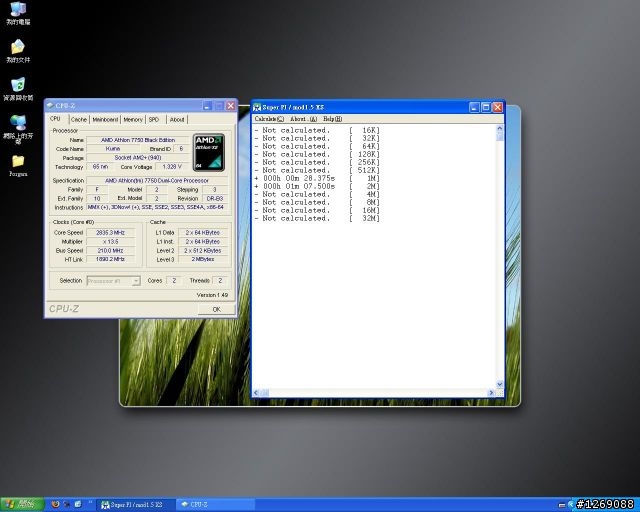Viewport: 640px width, 512px height.
Task: Click the Core Speed value 2835.3 MHz
Action: click(x=111, y=233)
